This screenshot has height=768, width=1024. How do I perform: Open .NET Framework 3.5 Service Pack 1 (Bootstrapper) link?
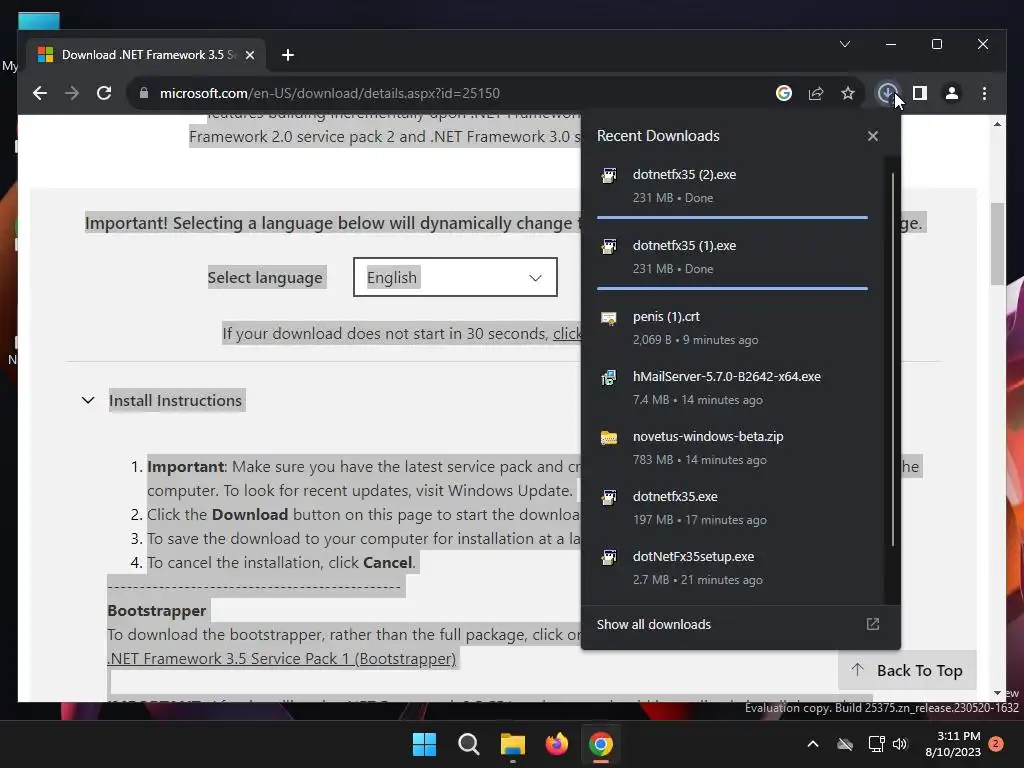[281, 658]
